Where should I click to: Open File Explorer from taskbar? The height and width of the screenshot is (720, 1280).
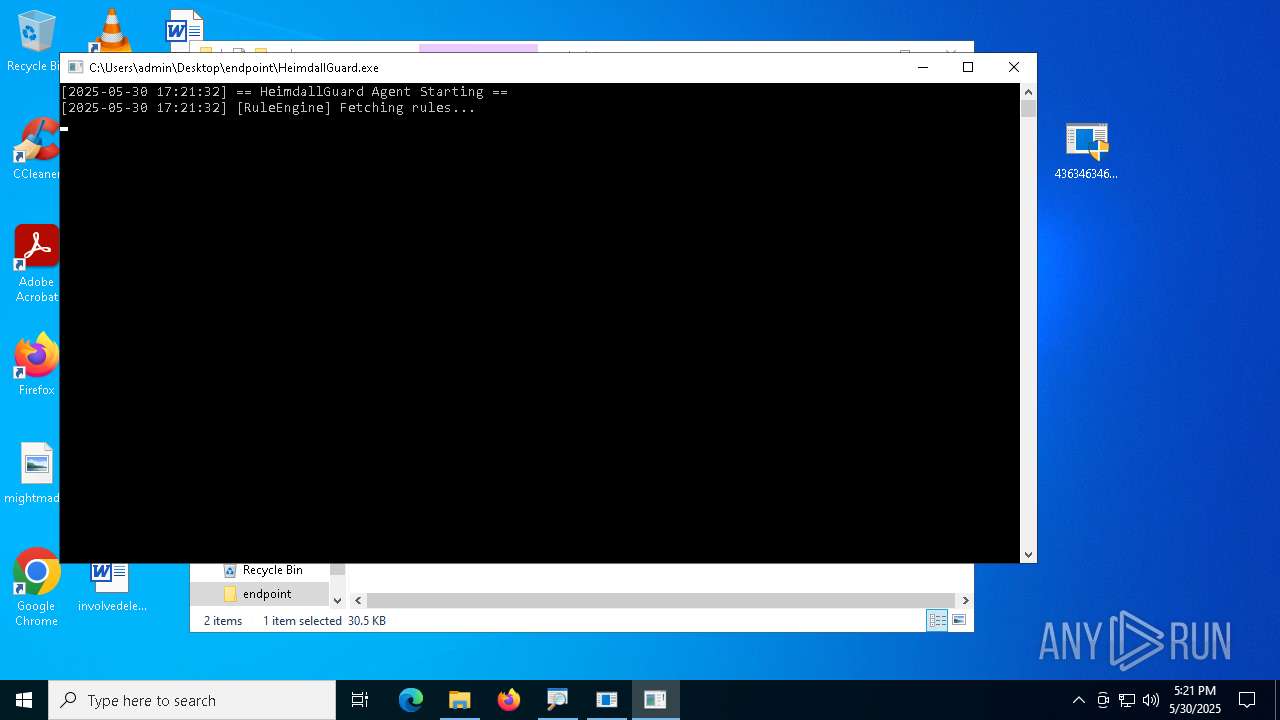pos(459,700)
